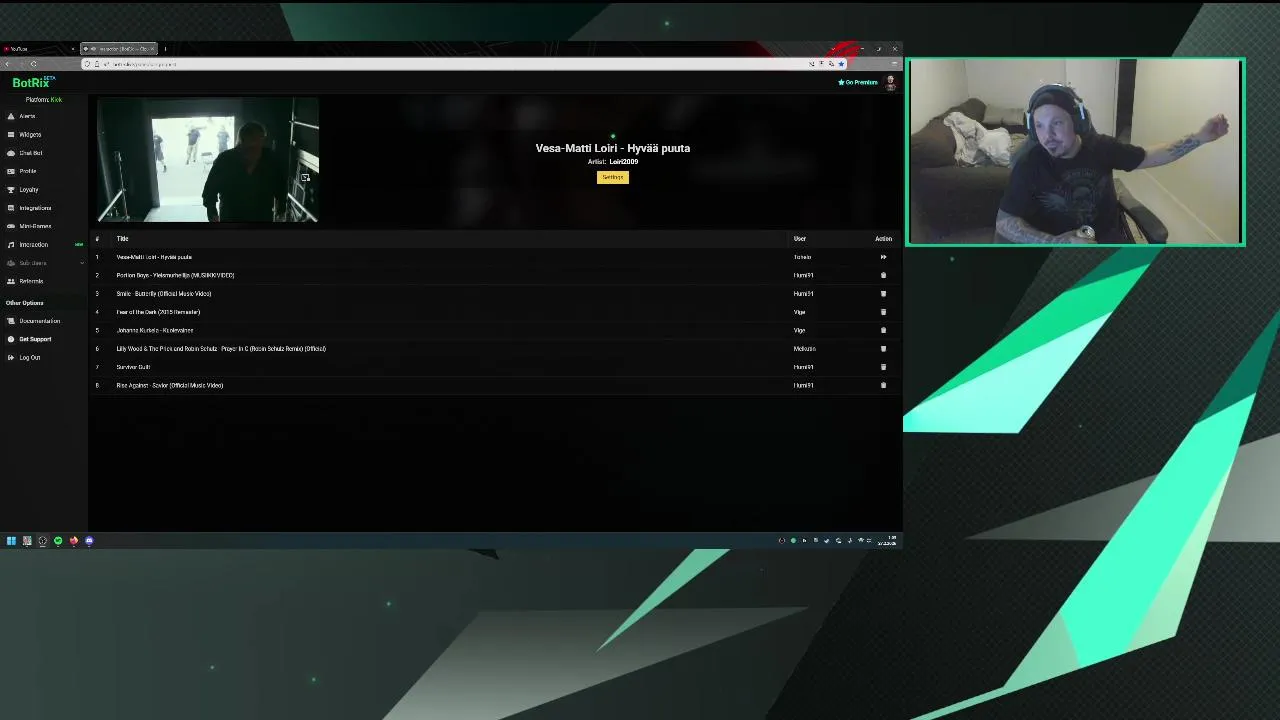Viewport: 1280px width, 720px height.
Task: Bookmark this page with star icon
Action: point(841,64)
